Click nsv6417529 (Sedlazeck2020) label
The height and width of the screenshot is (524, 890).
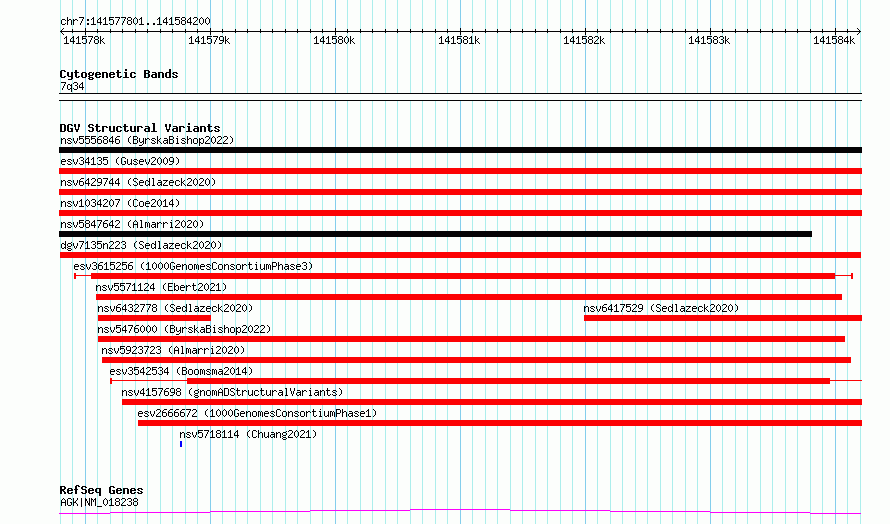661,308
